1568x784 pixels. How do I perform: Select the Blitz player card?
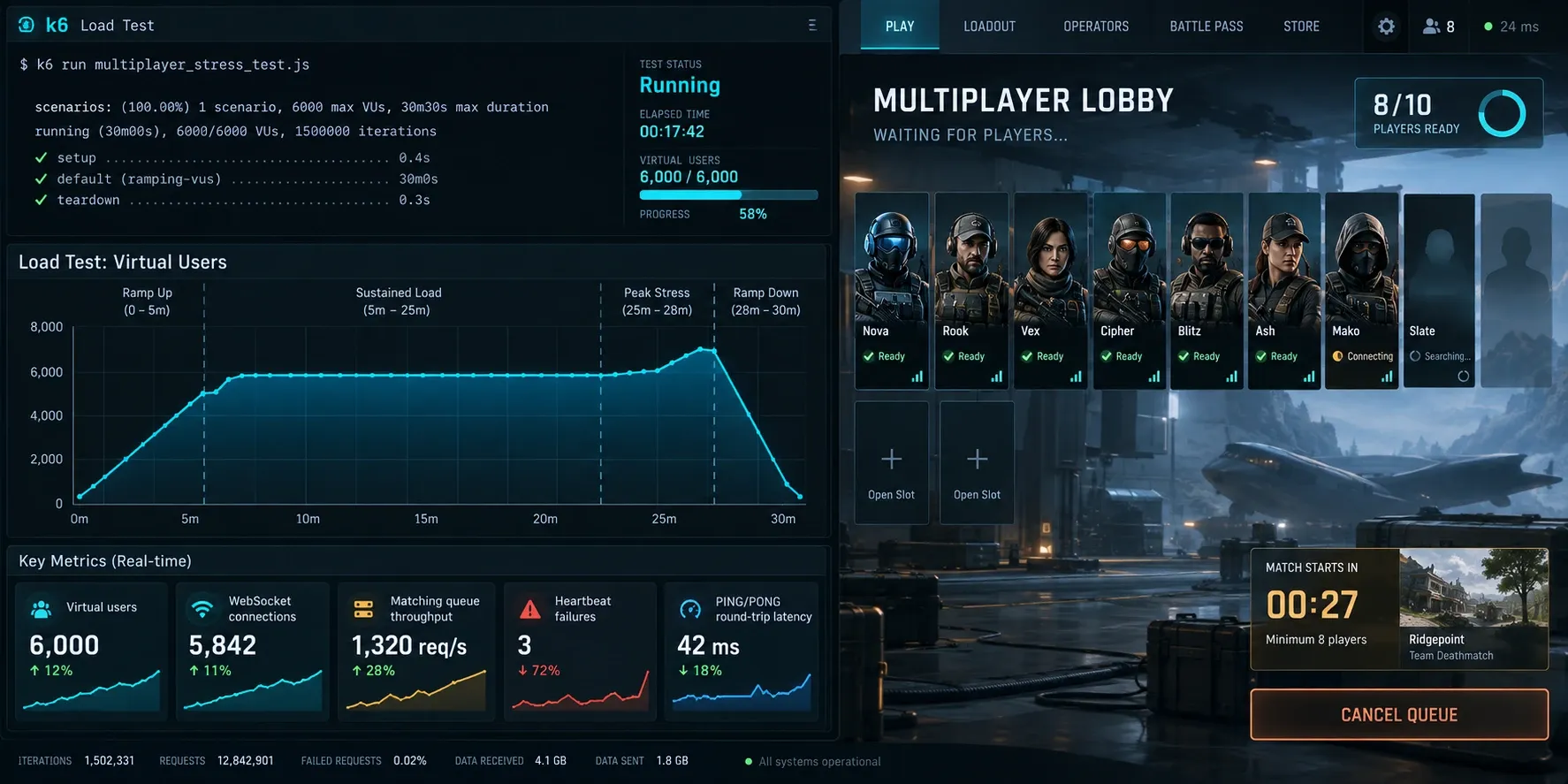[x=1206, y=291]
